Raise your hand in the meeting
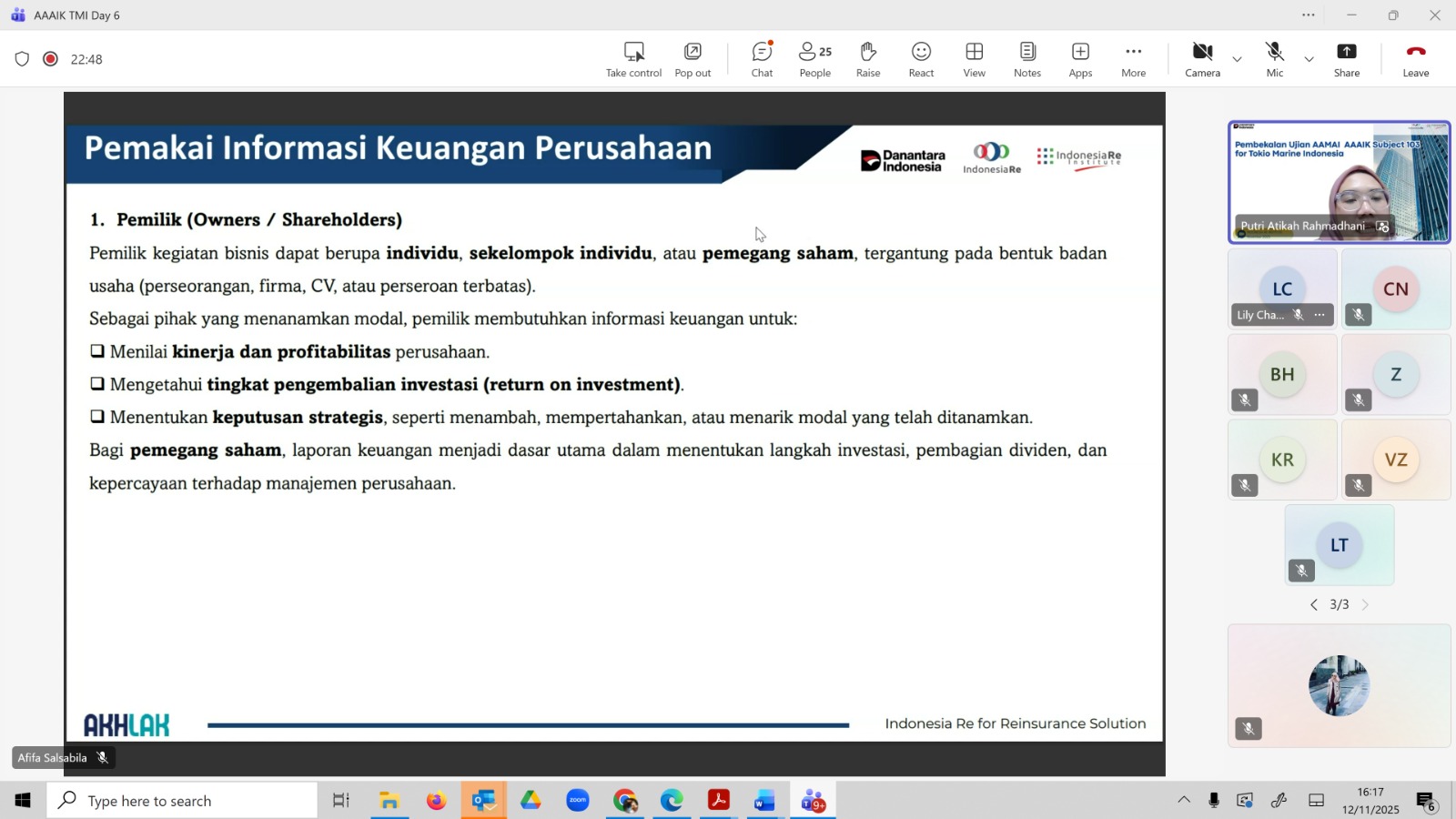This screenshot has width=1456, height=819. 867,59
